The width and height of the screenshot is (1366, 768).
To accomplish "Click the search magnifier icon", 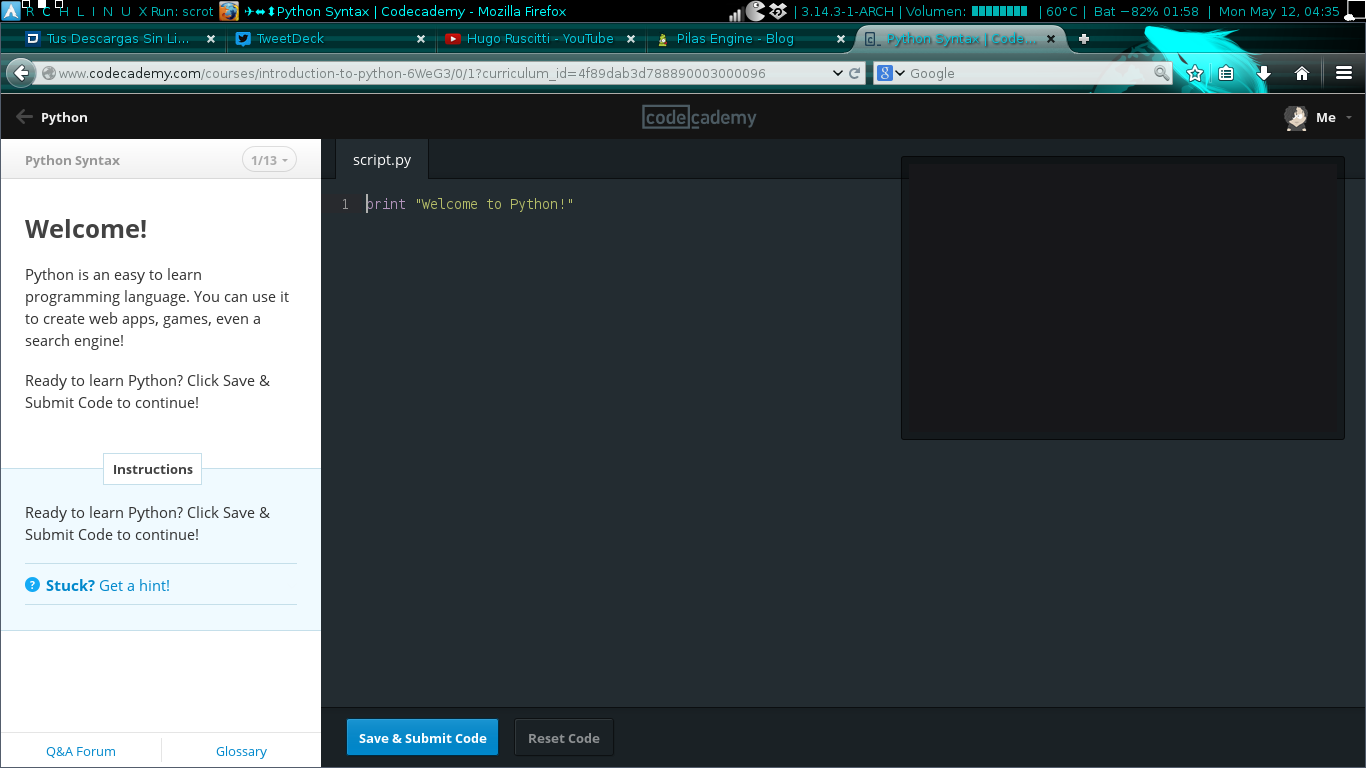I will [x=1161, y=73].
